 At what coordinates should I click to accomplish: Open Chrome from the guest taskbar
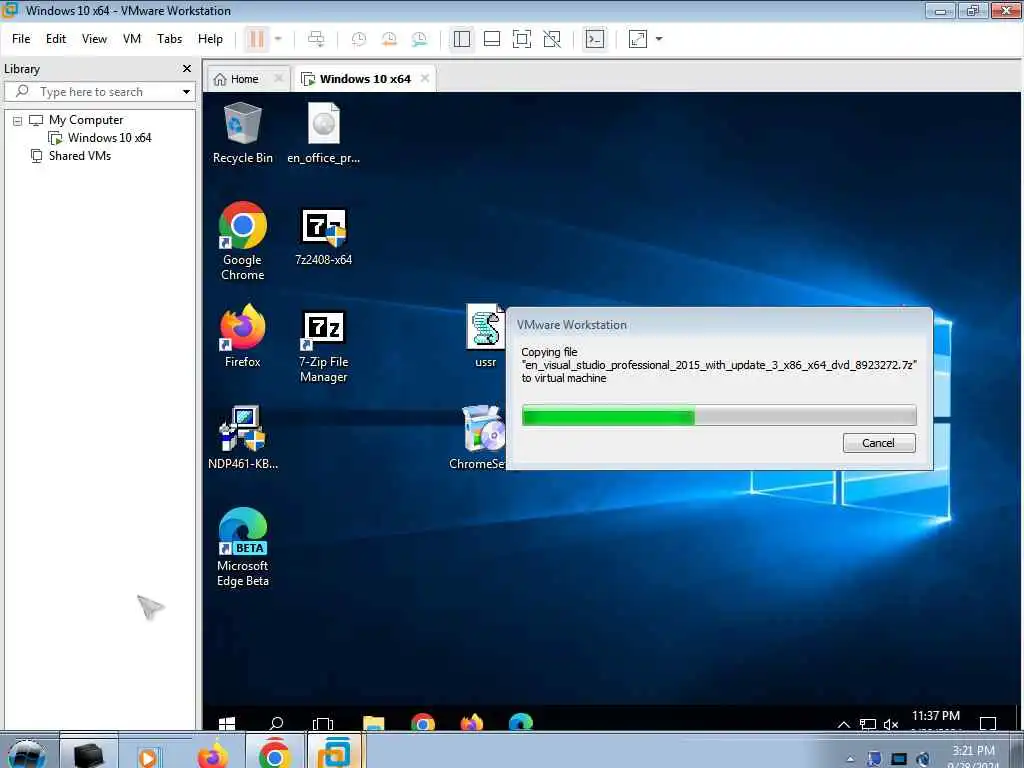(423, 723)
